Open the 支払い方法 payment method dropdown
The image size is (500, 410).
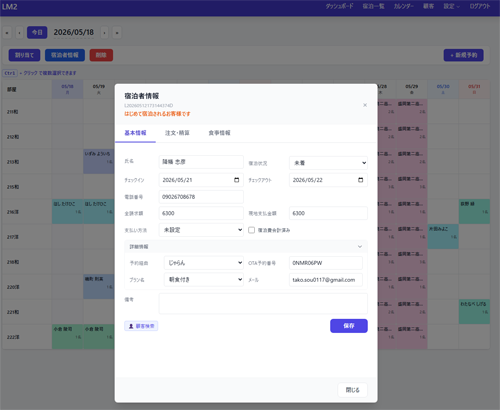coord(201,230)
